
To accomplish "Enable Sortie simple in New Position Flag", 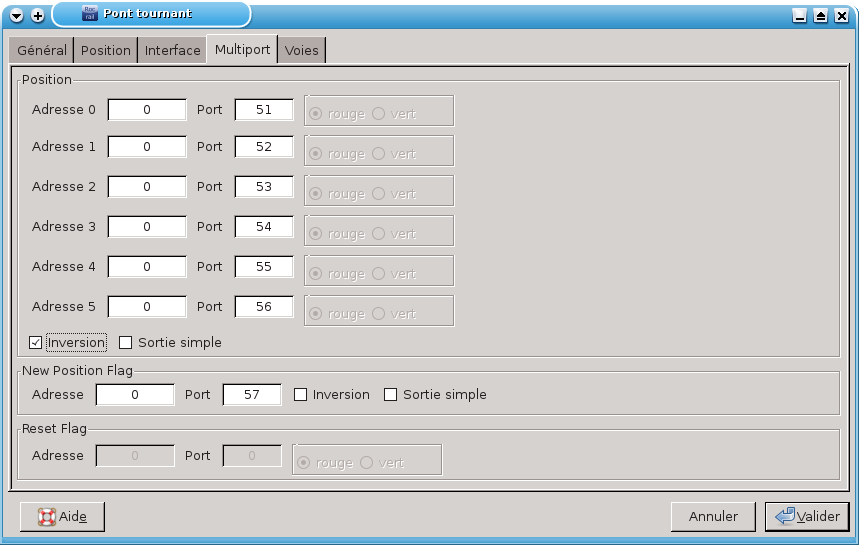I will click(x=391, y=395).
